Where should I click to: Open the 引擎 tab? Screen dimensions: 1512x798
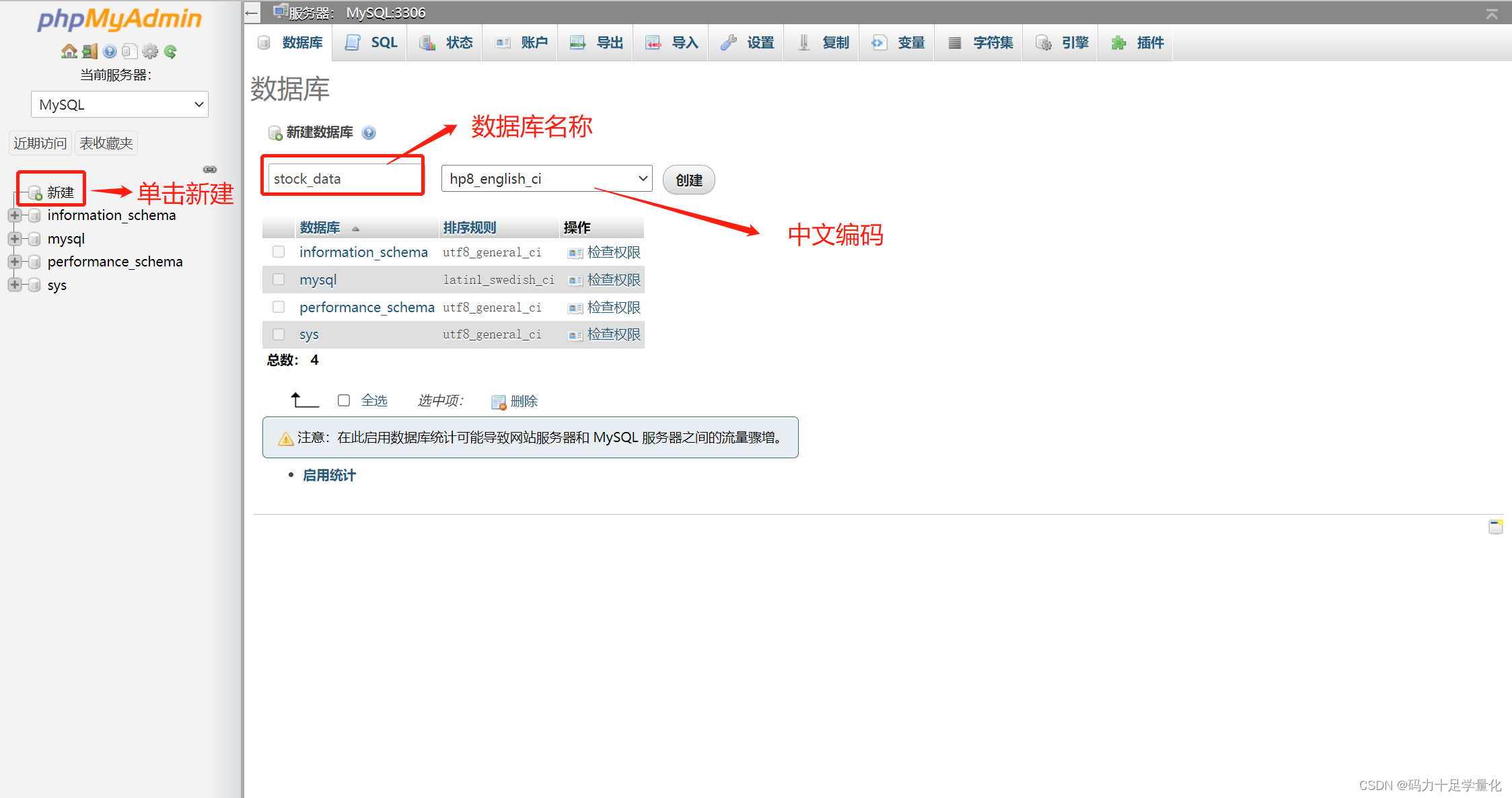point(1062,43)
